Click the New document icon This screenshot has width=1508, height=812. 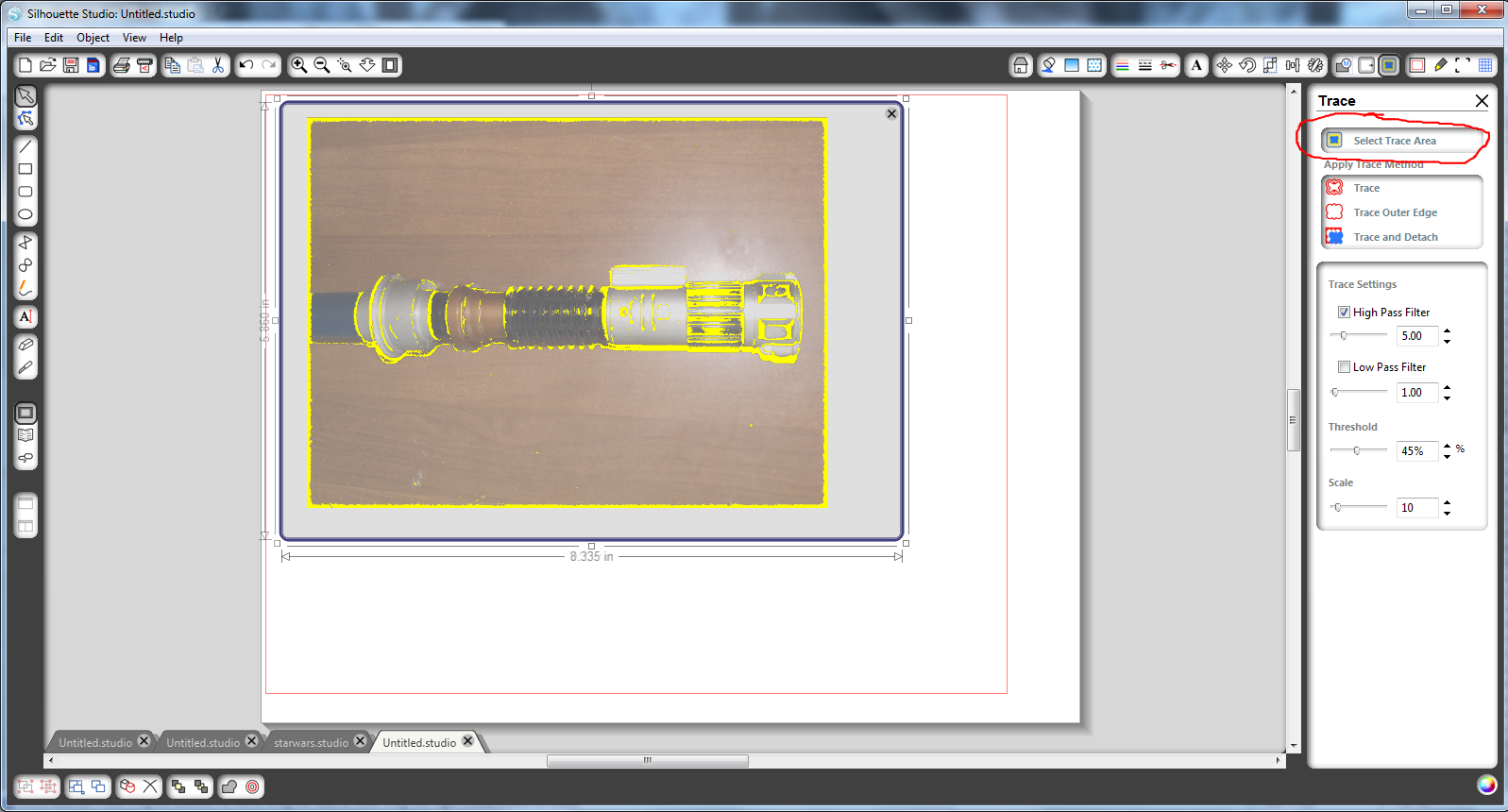pos(25,65)
